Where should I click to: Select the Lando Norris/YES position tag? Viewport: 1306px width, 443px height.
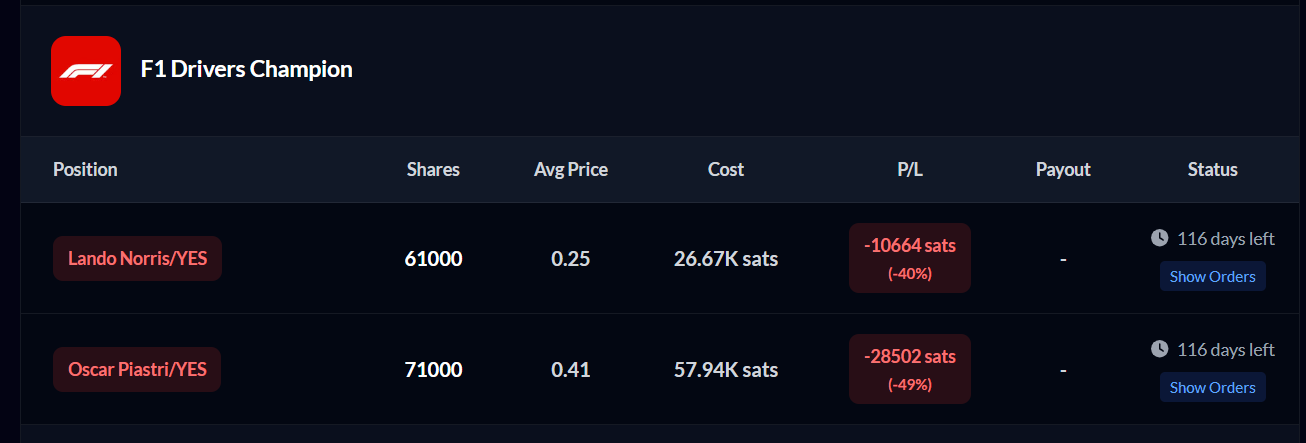[137, 259]
